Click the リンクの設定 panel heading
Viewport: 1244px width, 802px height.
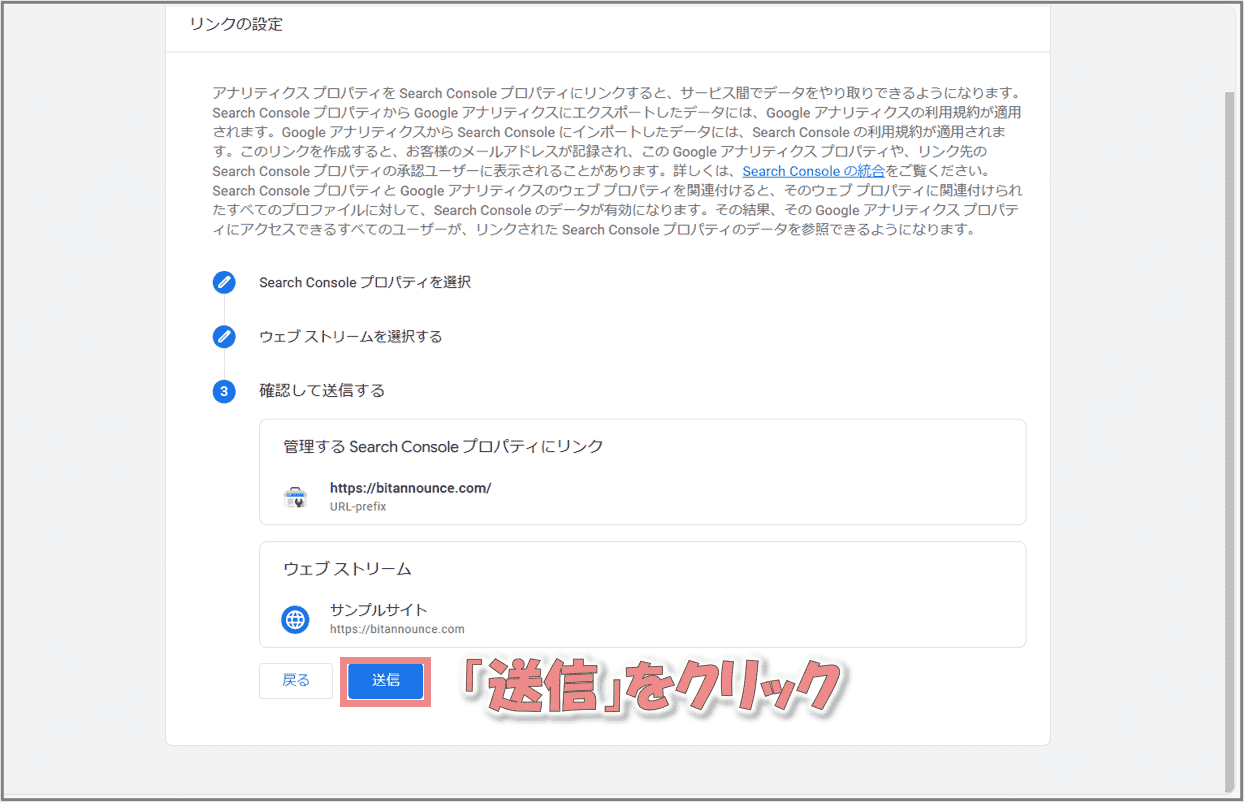click(x=236, y=24)
